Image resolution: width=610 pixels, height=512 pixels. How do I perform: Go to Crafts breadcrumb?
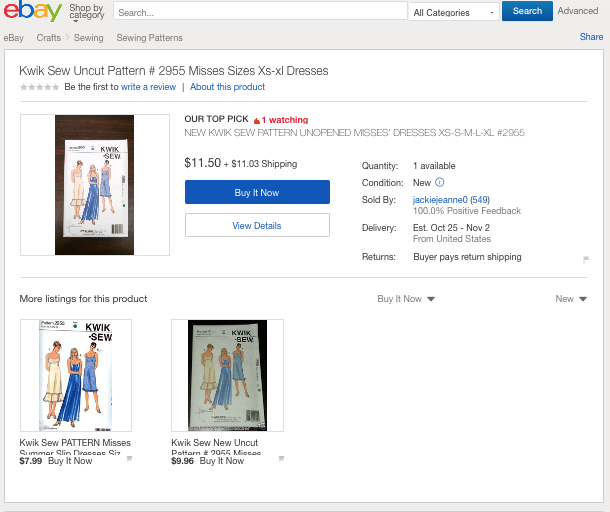(x=48, y=38)
